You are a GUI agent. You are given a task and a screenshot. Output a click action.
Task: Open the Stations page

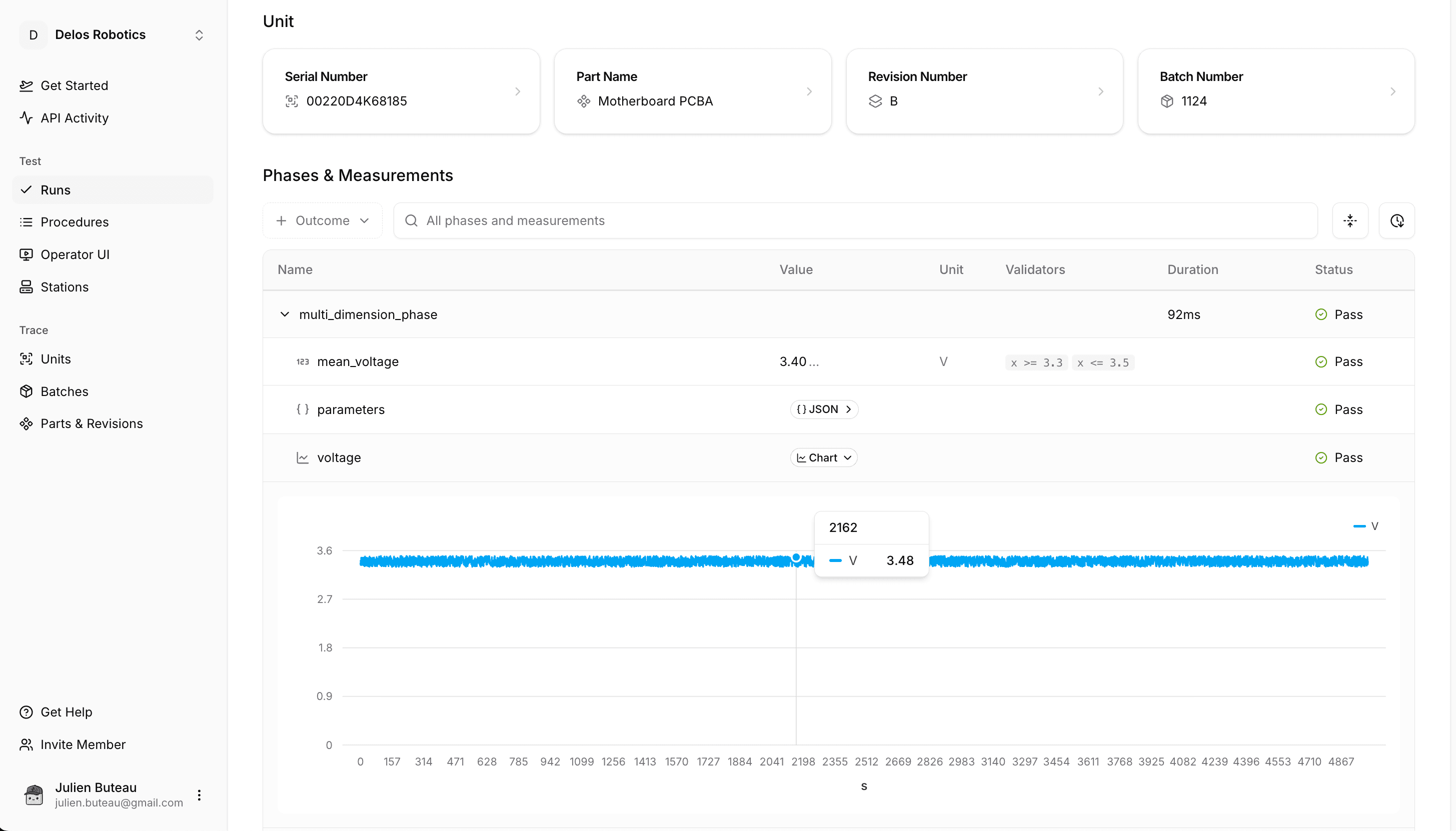pos(65,287)
